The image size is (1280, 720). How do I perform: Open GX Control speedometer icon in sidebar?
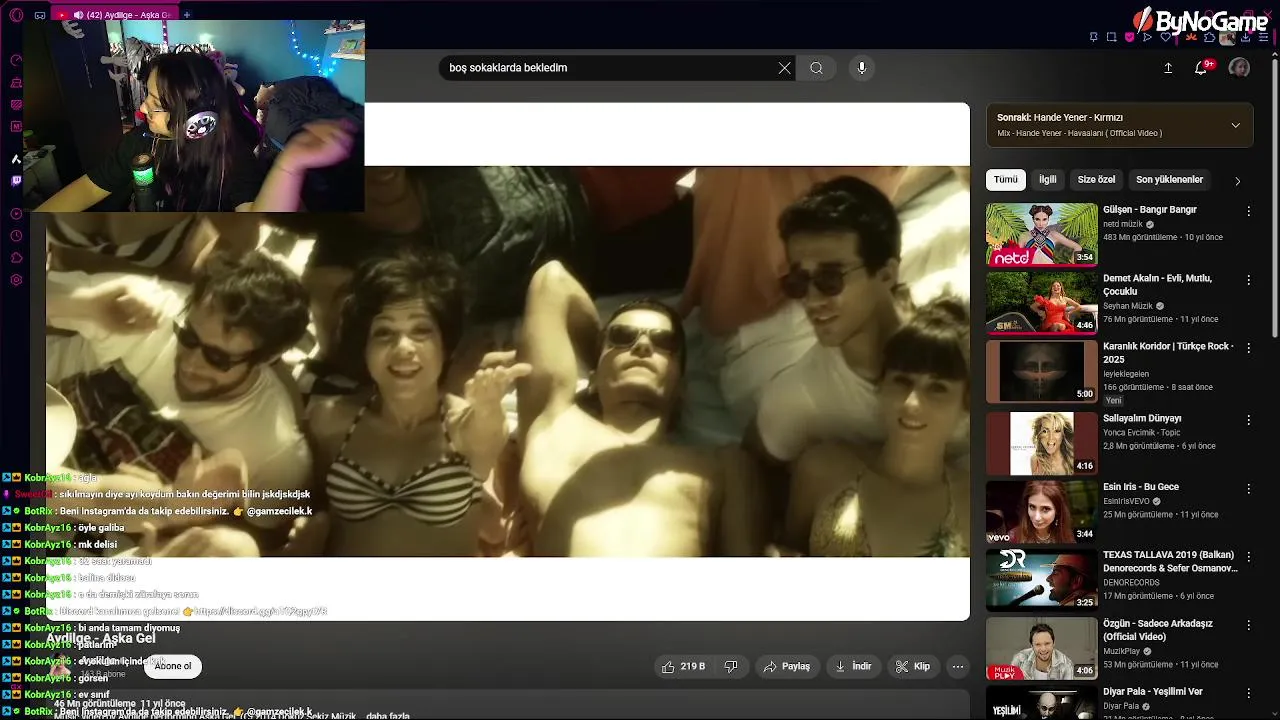tap(16, 60)
